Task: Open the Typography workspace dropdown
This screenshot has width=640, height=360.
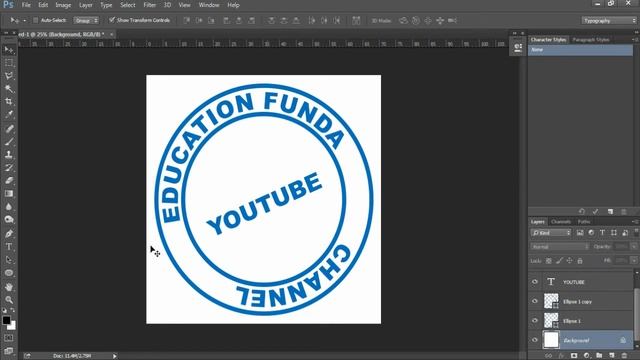Action: coord(609,20)
